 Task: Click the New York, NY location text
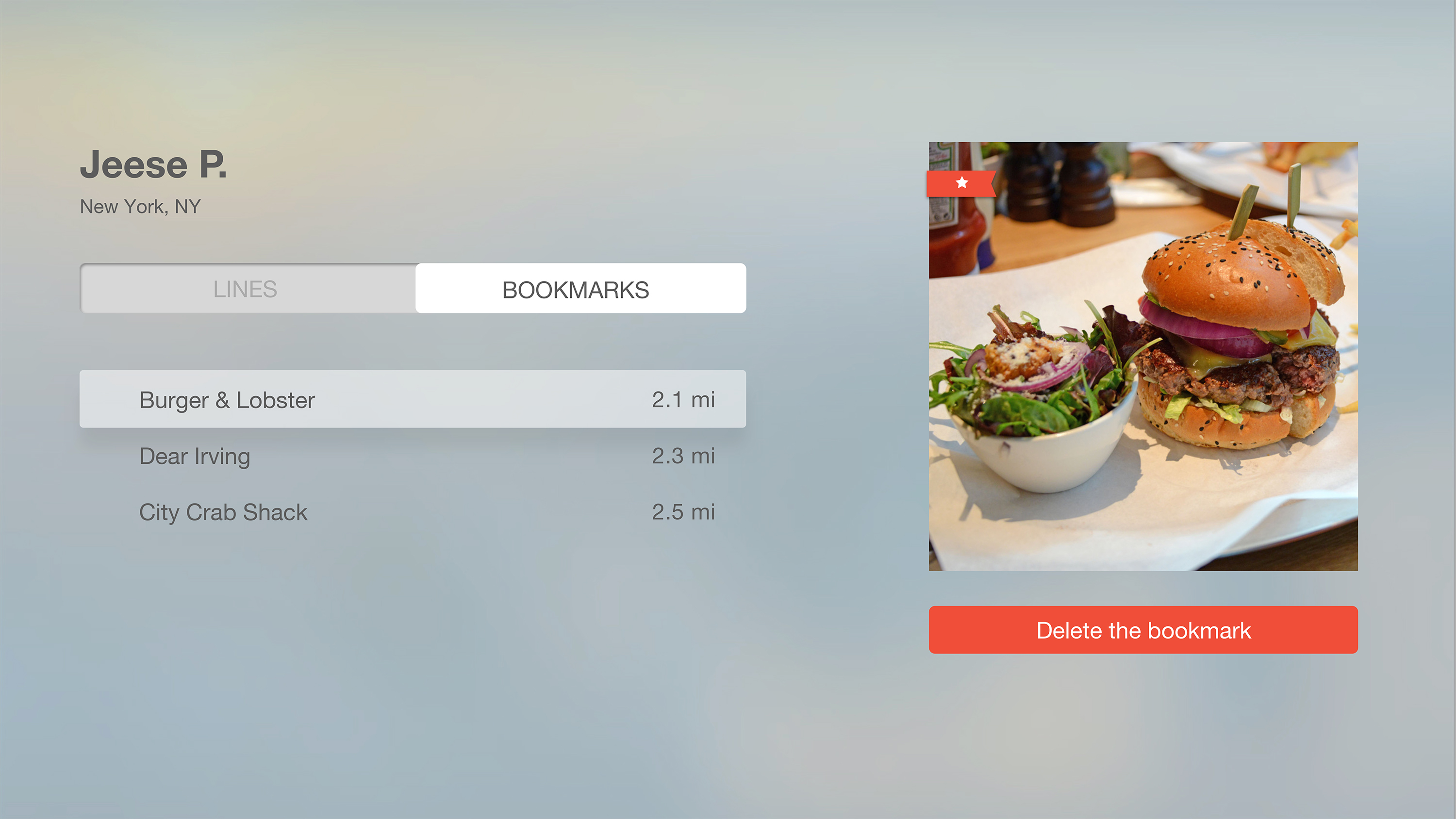click(140, 207)
